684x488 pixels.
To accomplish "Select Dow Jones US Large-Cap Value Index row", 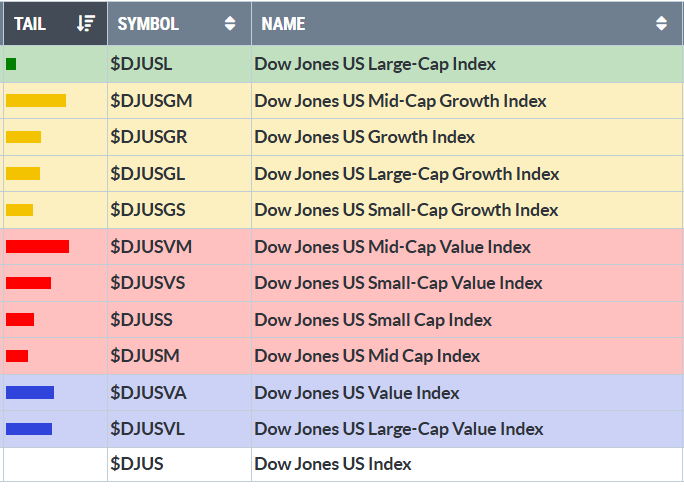I will (x=399, y=429).
